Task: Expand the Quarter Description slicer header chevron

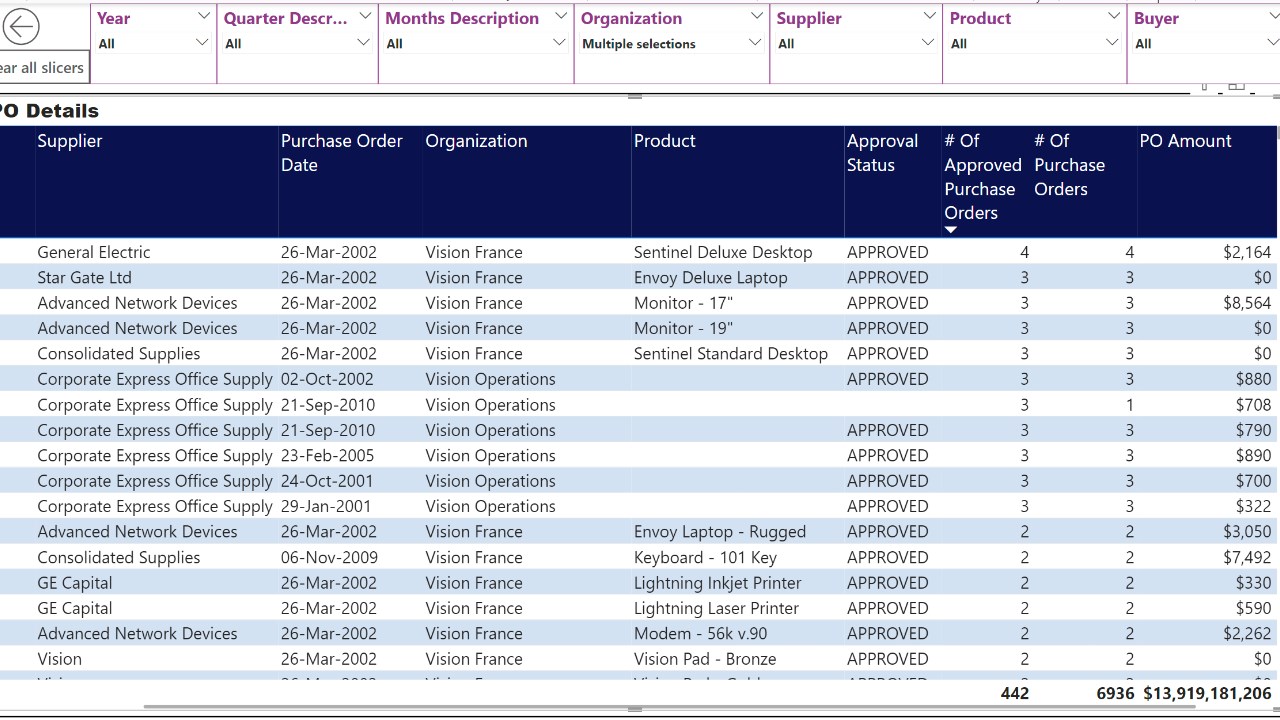Action: (x=365, y=17)
